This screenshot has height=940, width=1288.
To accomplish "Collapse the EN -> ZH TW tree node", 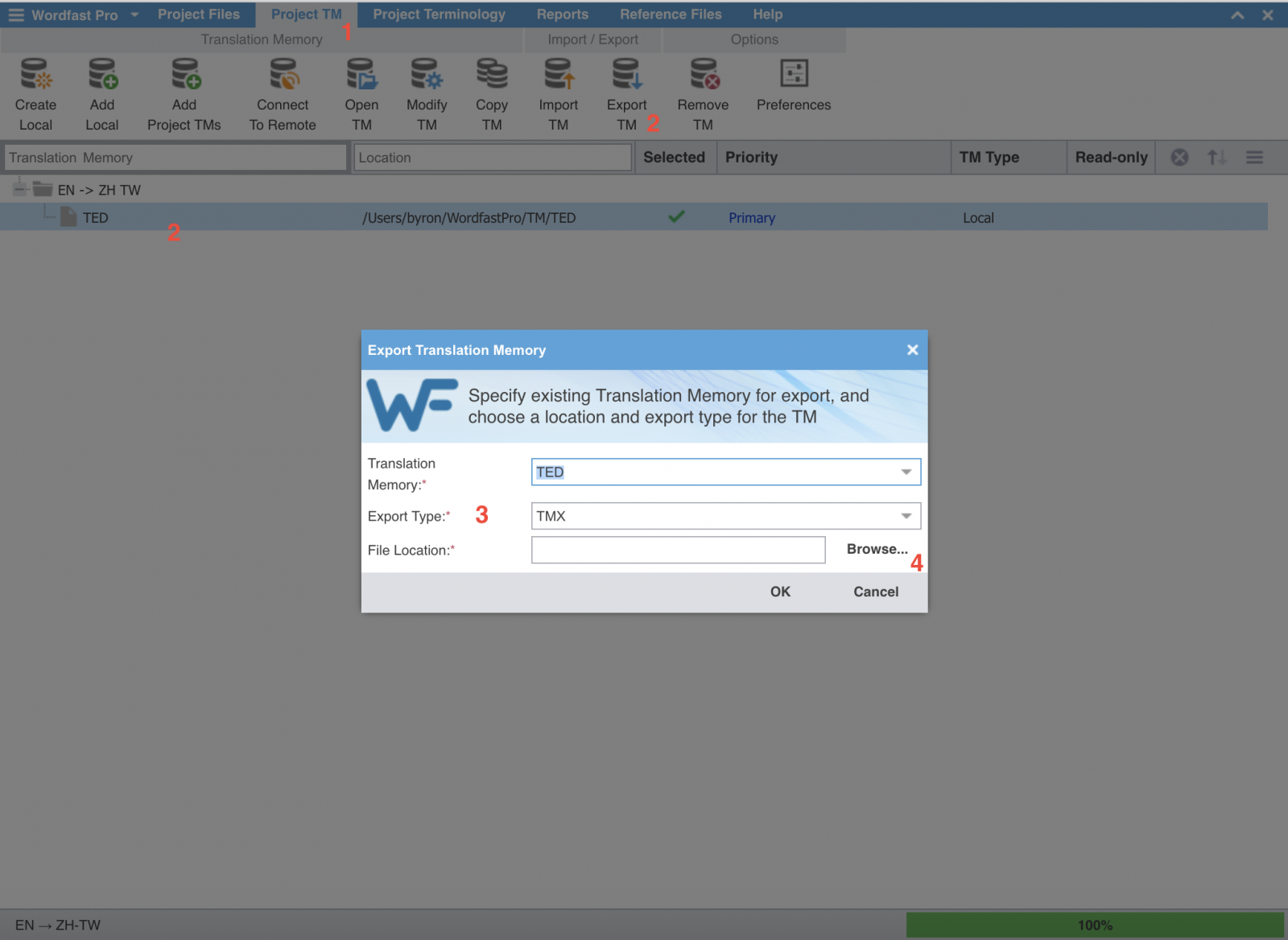I will click(20, 190).
